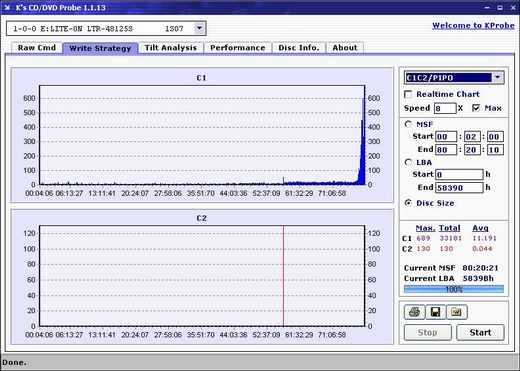Screen dimensions: 520x371
Task: Click the Total column header link
Action: point(449,228)
